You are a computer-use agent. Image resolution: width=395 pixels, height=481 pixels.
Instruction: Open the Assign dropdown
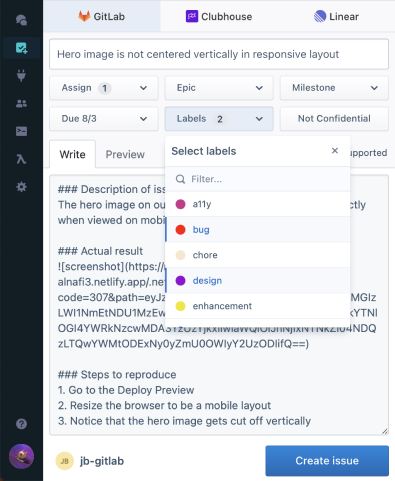104,88
